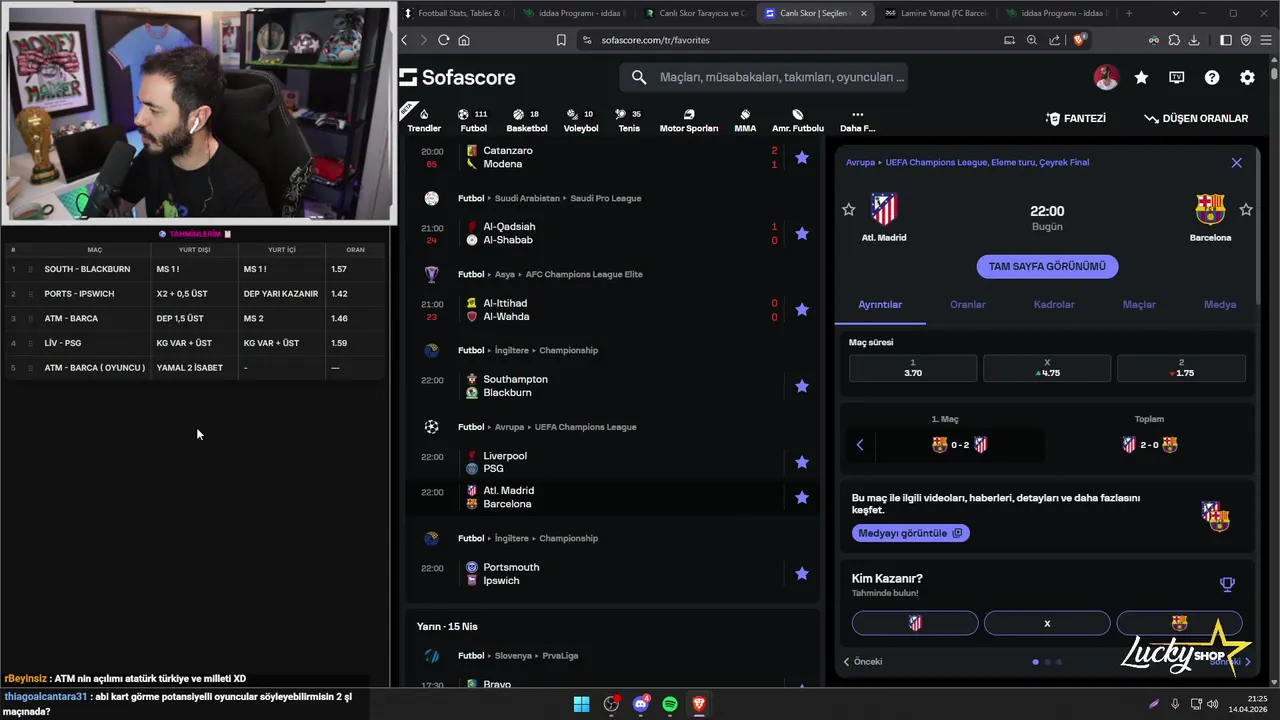The image size is (1280, 720).
Task: Open the Windows Start menu
Action: pyautogui.click(x=581, y=704)
